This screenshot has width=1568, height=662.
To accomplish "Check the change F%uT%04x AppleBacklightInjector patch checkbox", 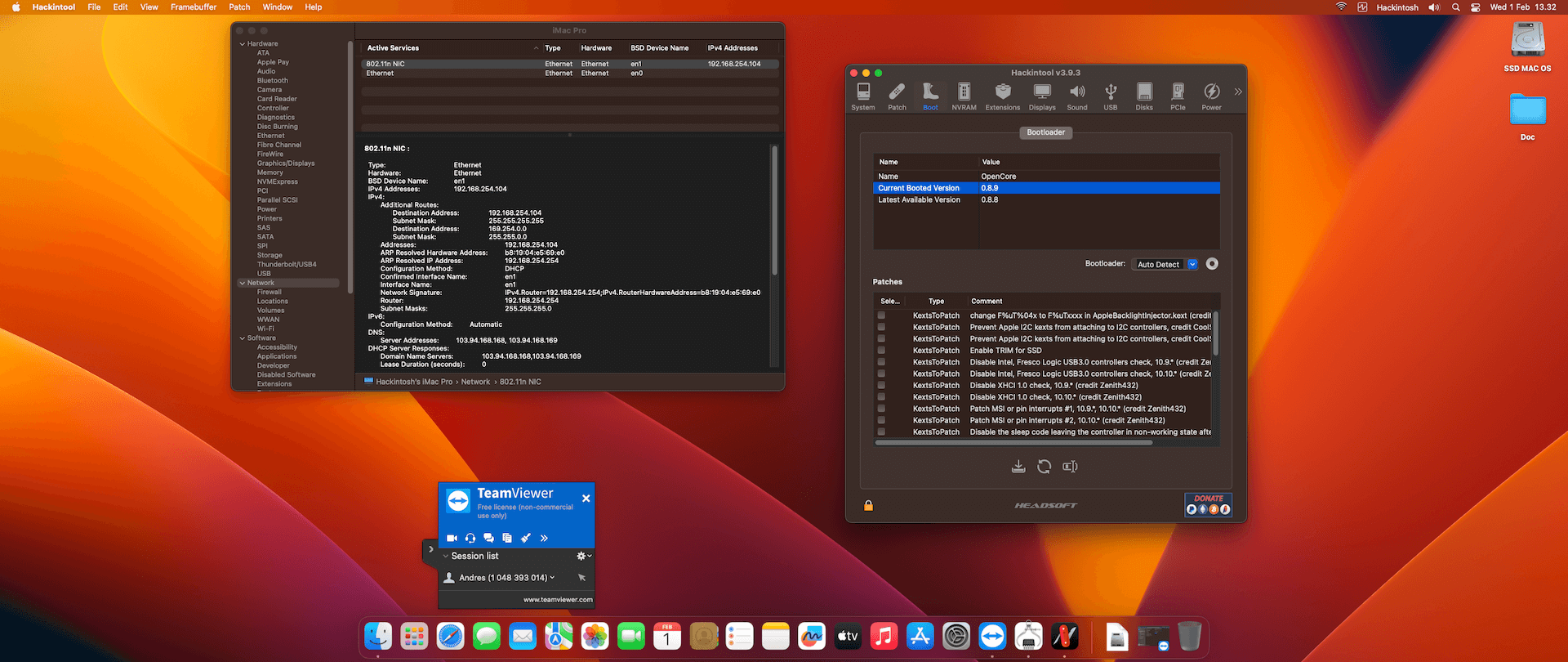I will [881, 315].
